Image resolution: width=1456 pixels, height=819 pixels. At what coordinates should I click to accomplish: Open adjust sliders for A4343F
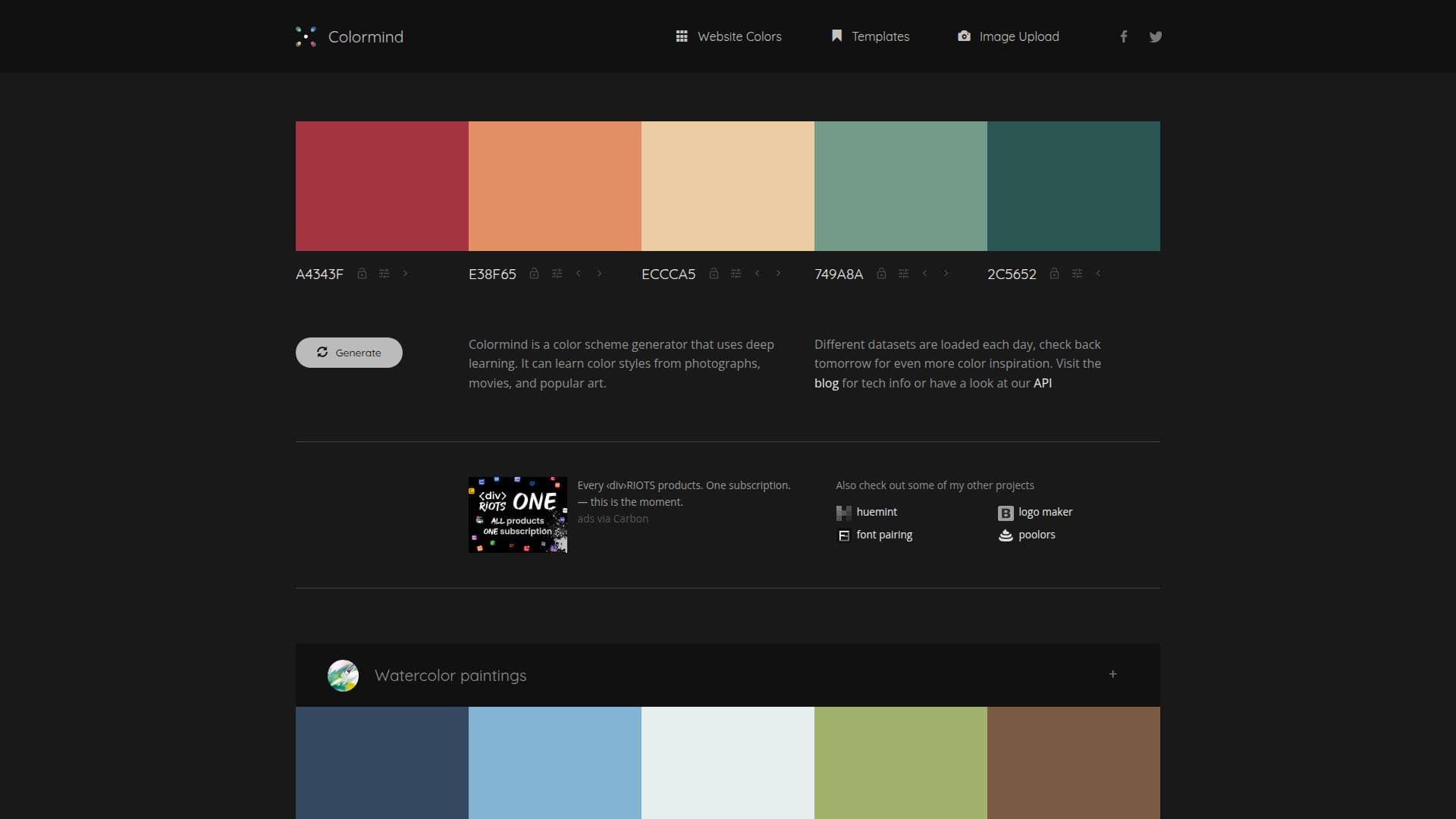[384, 274]
